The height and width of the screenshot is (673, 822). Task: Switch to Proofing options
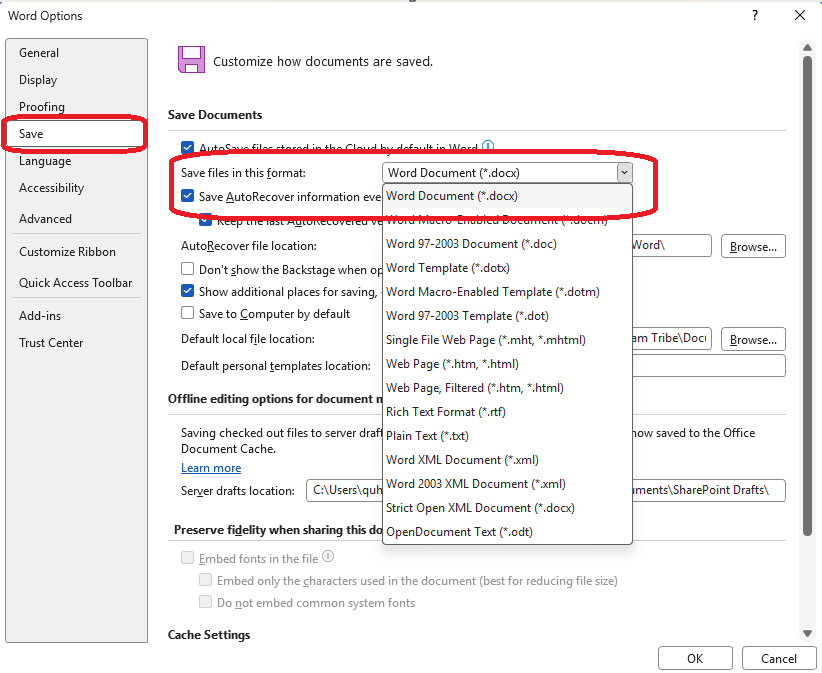[76, 106]
